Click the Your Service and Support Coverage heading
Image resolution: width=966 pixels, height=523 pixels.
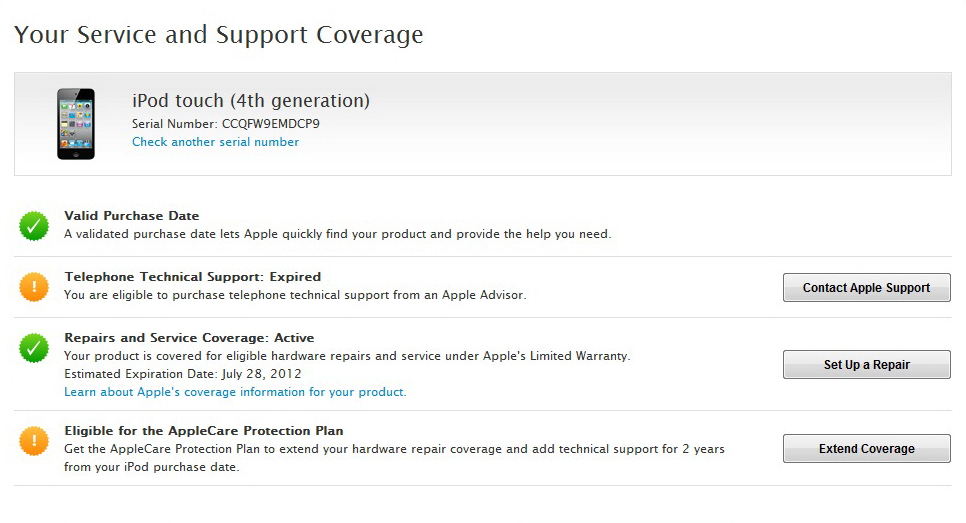[x=219, y=35]
